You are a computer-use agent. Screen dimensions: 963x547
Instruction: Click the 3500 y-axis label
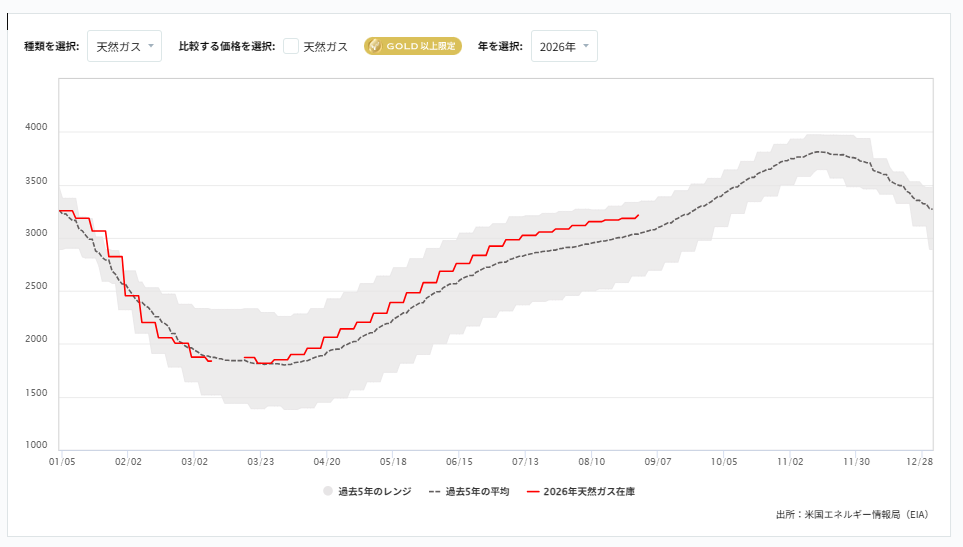tap(36, 181)
